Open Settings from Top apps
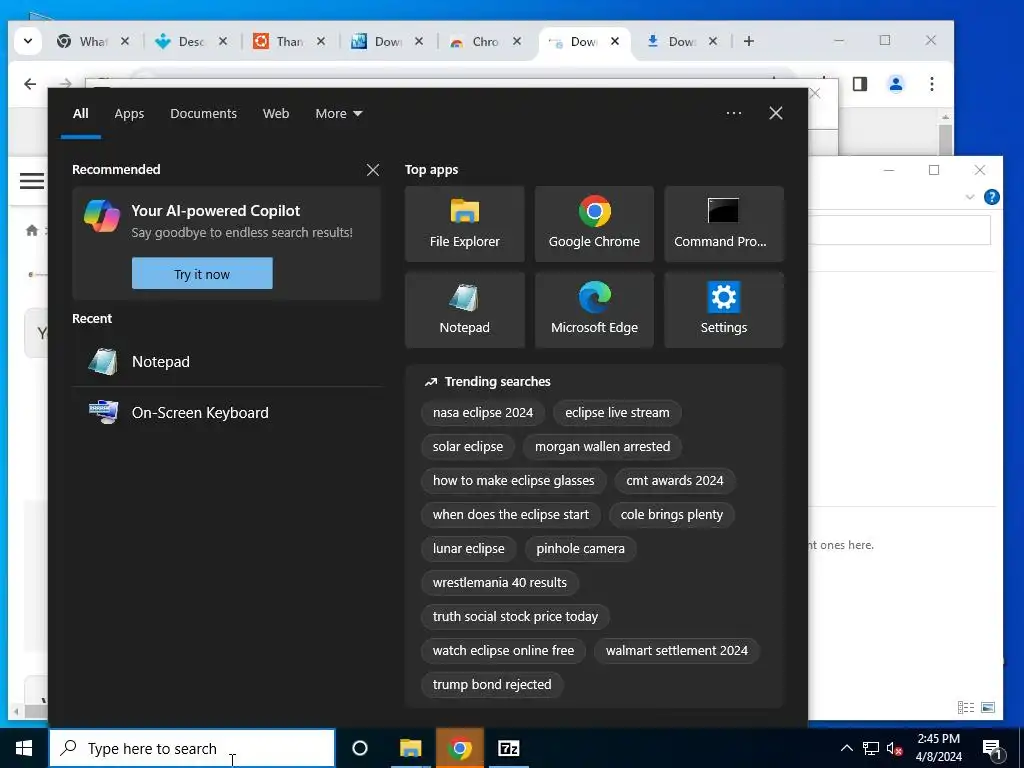This screenshot has height=768, width=1024. pos(724,310)
